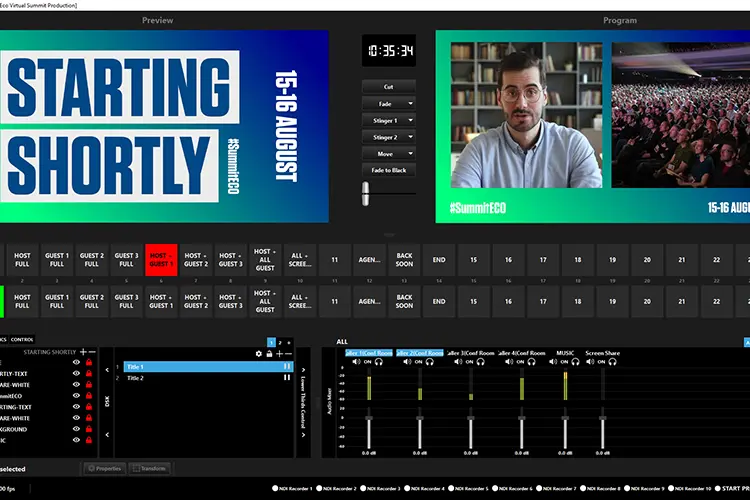The width and height of the screenshot is (750, 500).
Task: Click the 10:35:34 clock display
Action: 389,50
